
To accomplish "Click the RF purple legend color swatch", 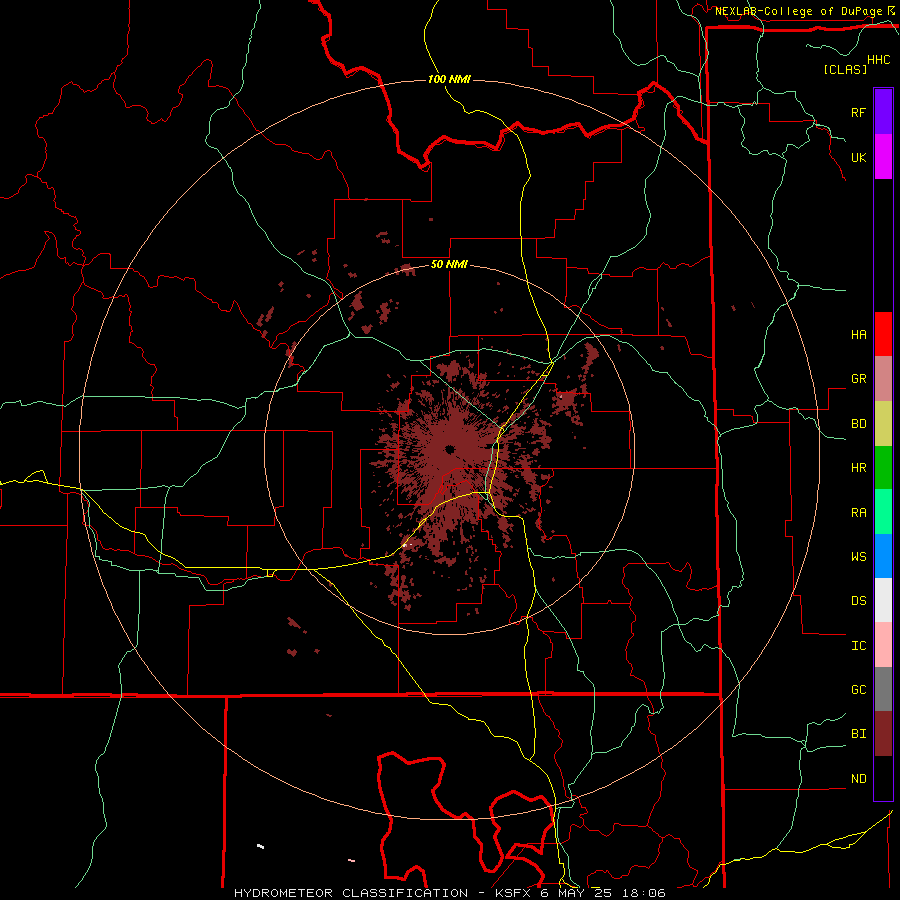I will [x=883, y=111].
